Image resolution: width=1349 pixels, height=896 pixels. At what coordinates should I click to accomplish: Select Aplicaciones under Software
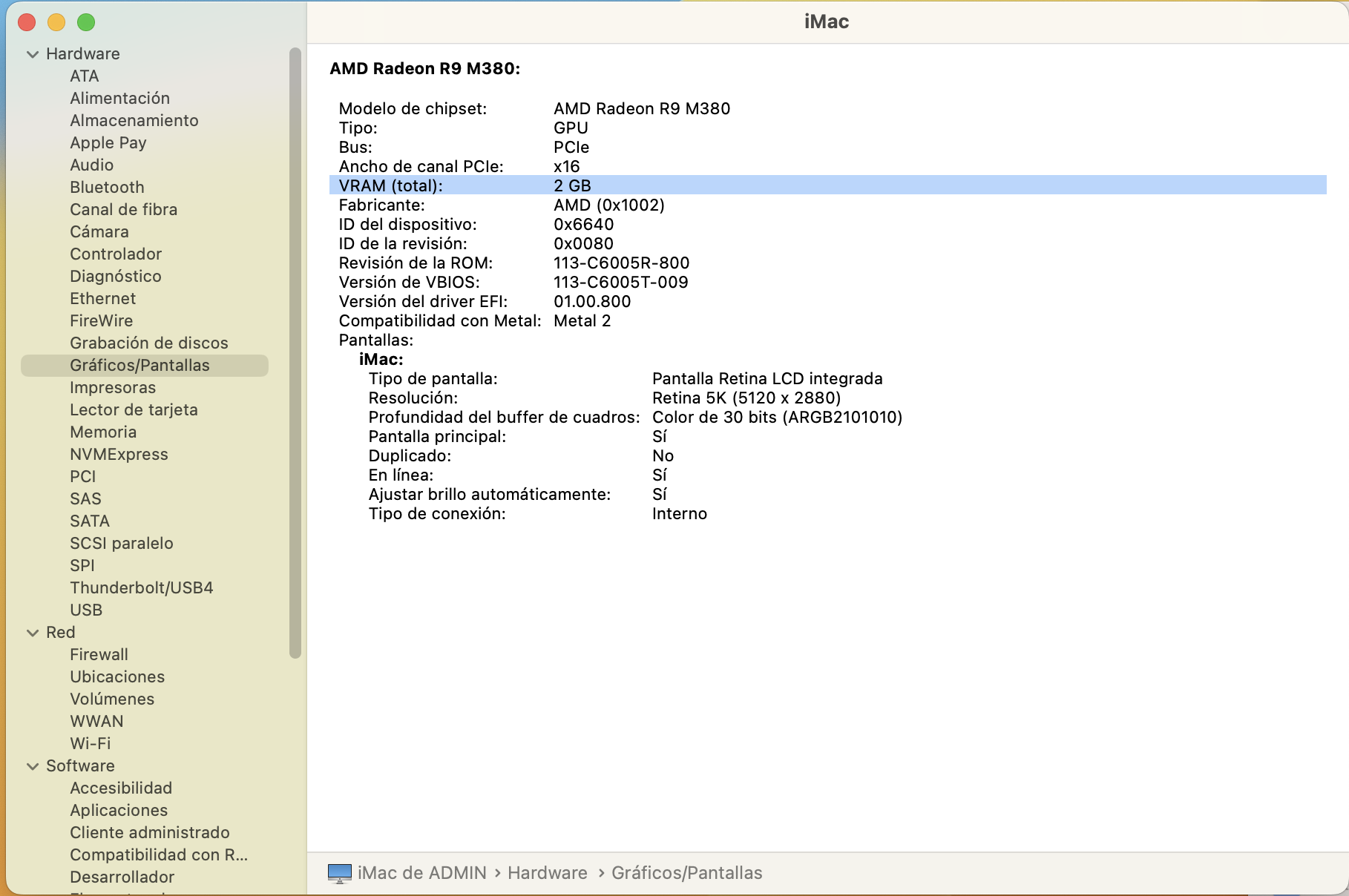click(119, 810)
